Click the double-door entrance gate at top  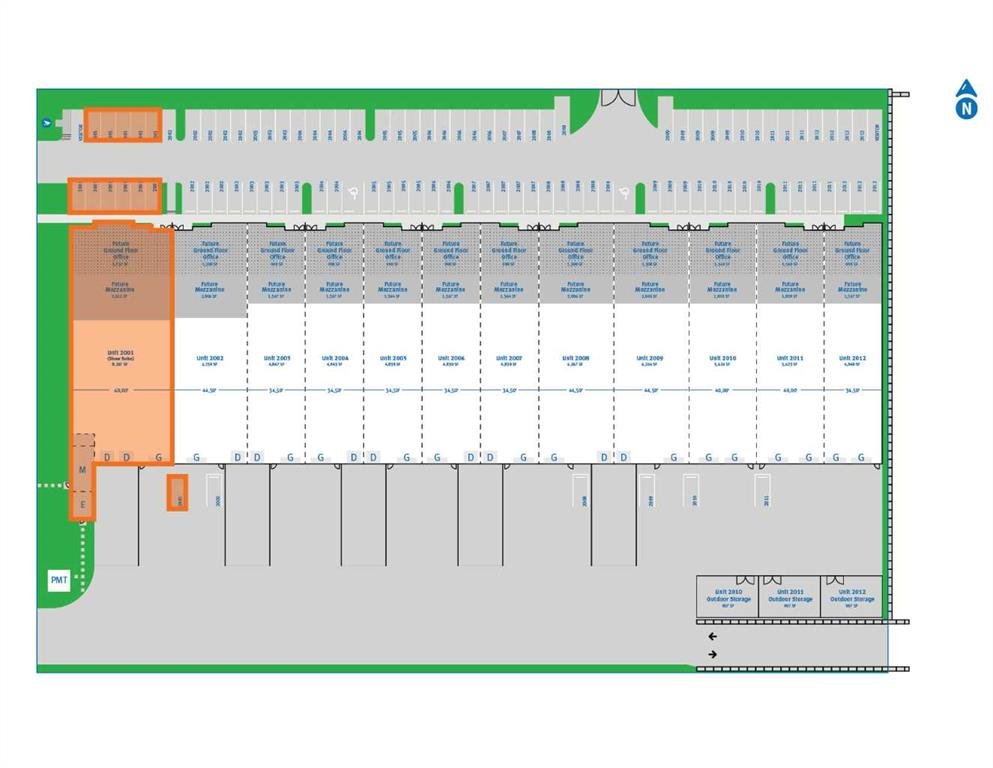[x=617, y=98]
